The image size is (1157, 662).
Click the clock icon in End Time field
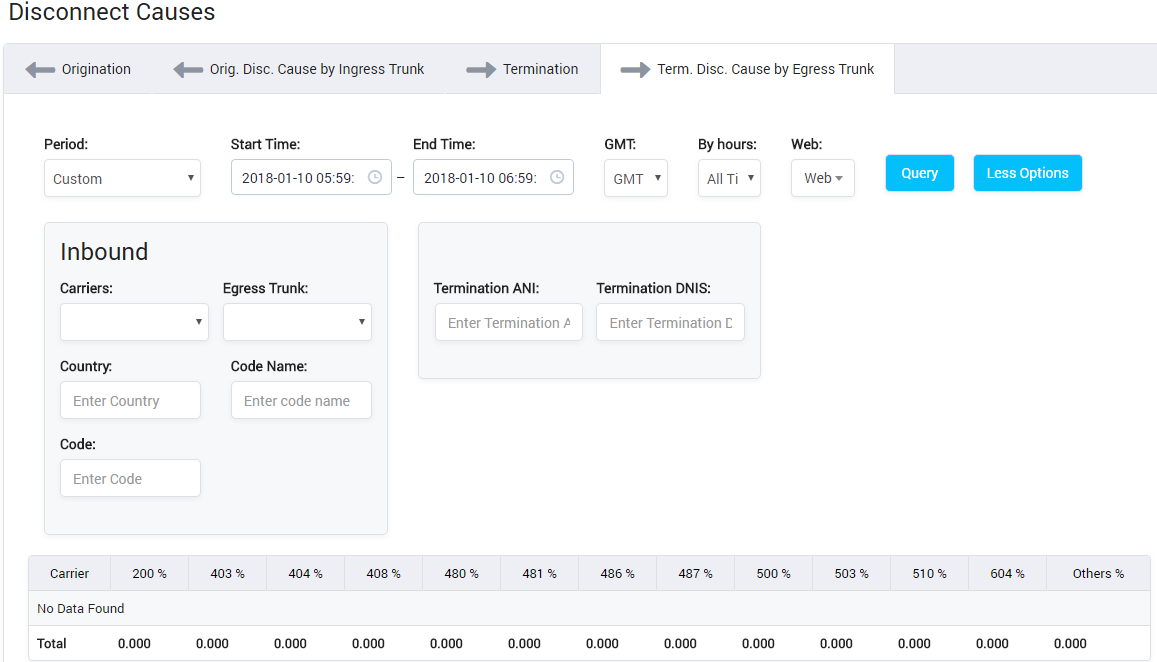(557, 177)
